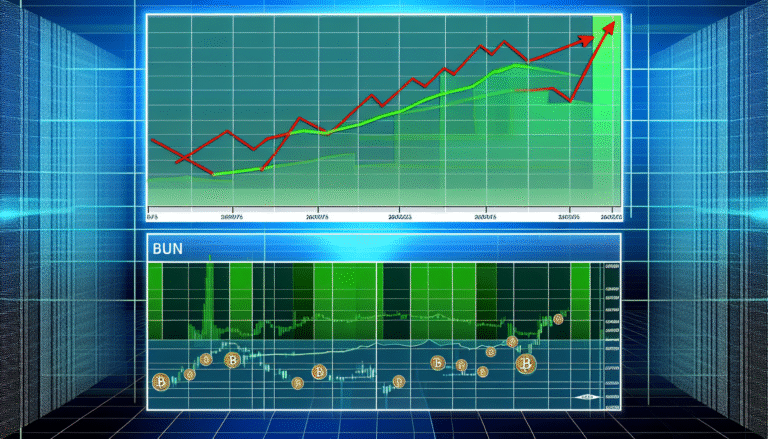Click the Bitcoin coin at far left edge
768x439 pixels.
point(158,382)
